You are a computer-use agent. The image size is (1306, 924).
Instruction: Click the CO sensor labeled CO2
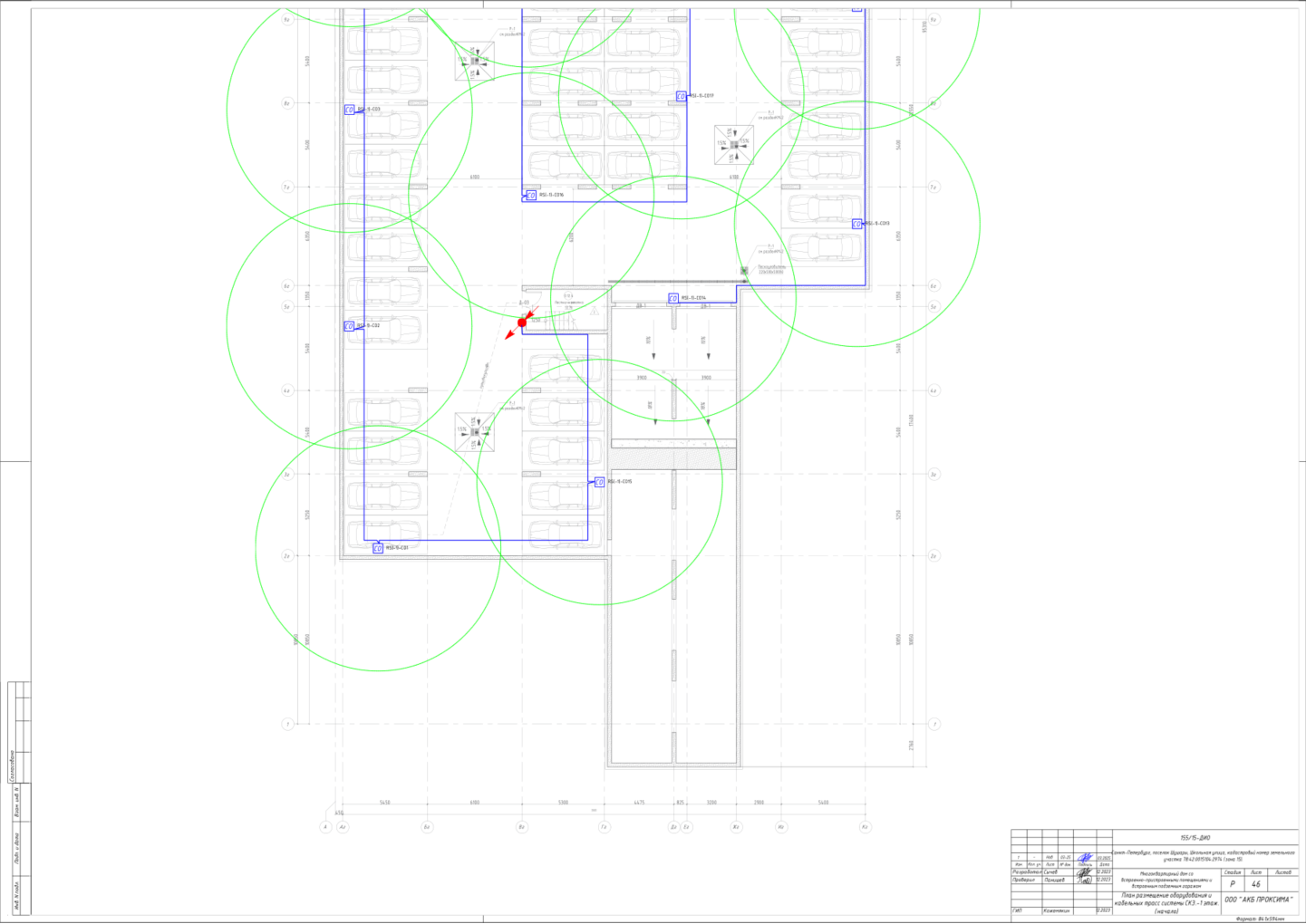349,326
